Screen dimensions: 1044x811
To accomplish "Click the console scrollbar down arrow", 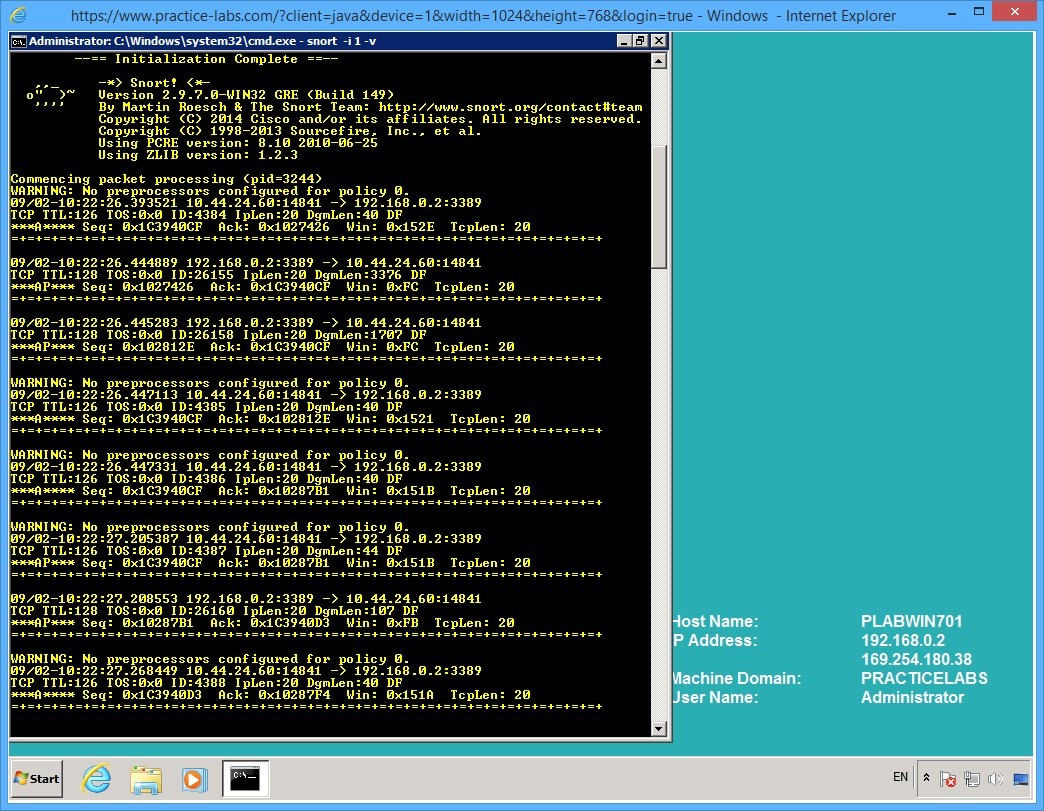I will pyautogui.click(x=660, y=731).
